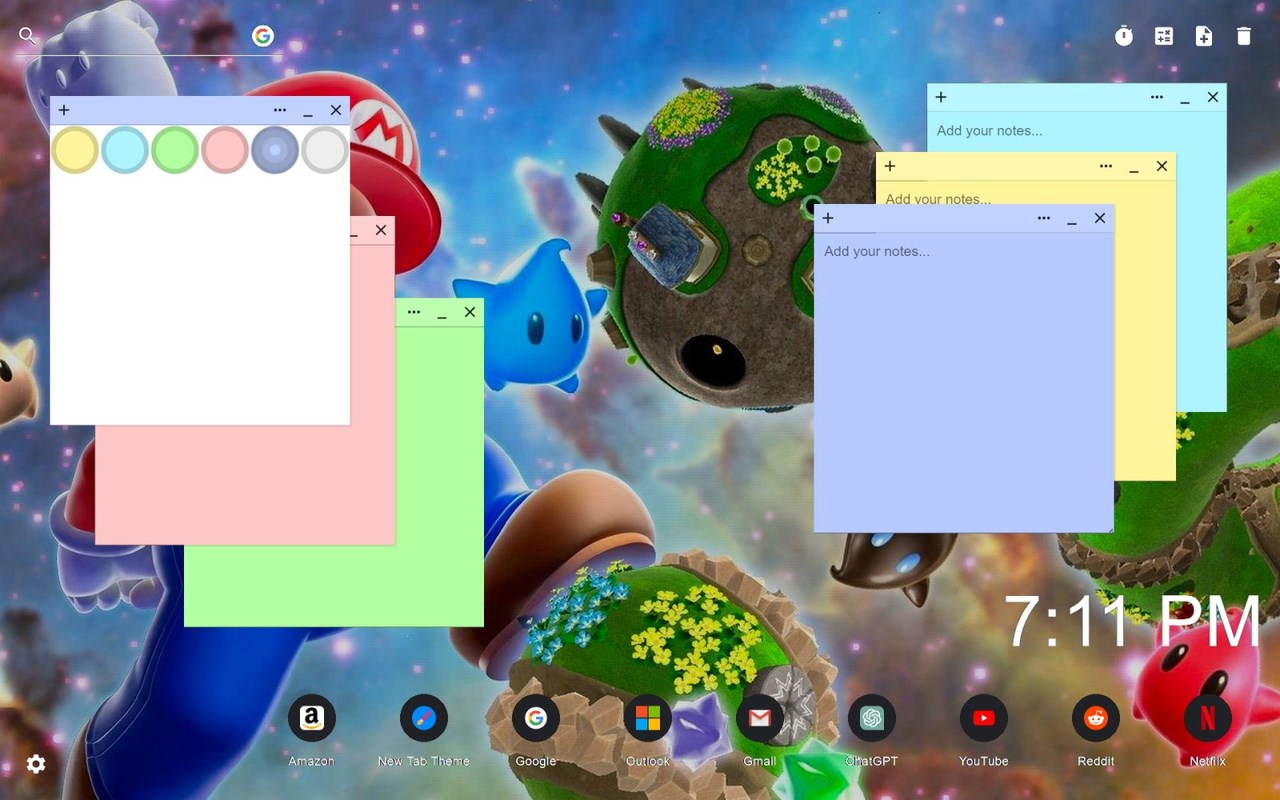Close the white note

336,110
